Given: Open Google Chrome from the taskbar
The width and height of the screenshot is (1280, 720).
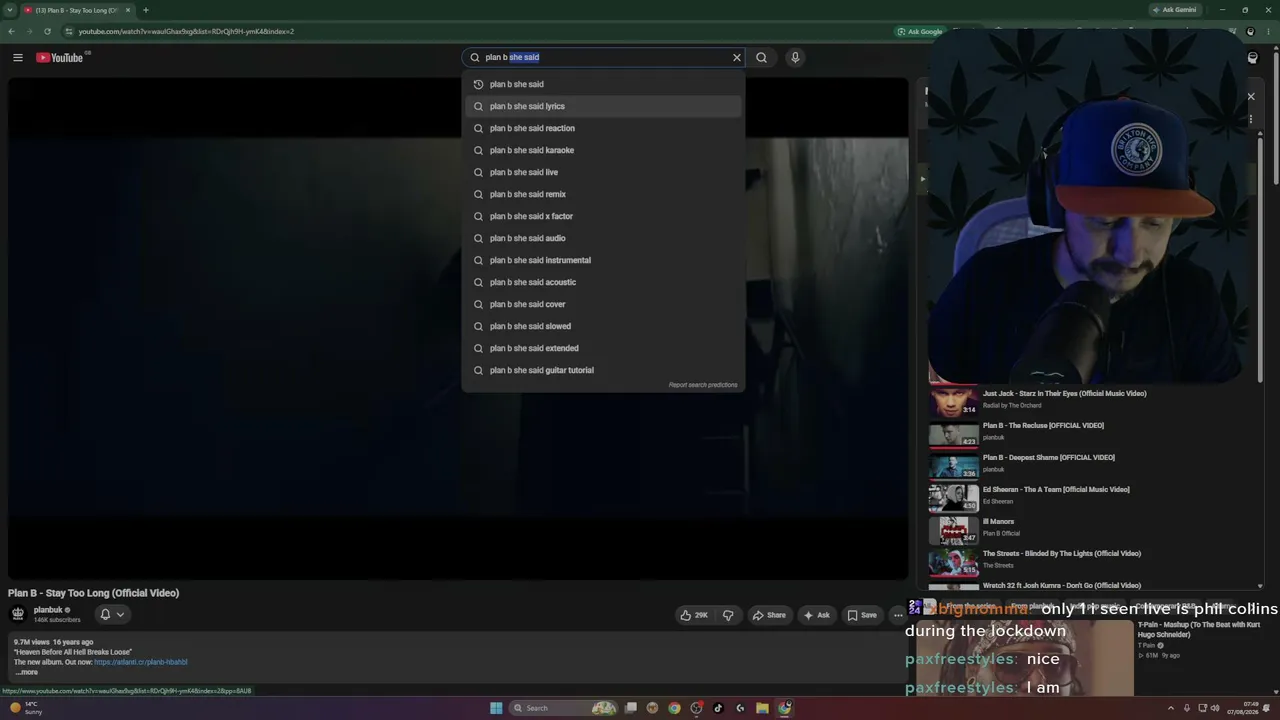Looking at the screenshot, I should [674, 708].
